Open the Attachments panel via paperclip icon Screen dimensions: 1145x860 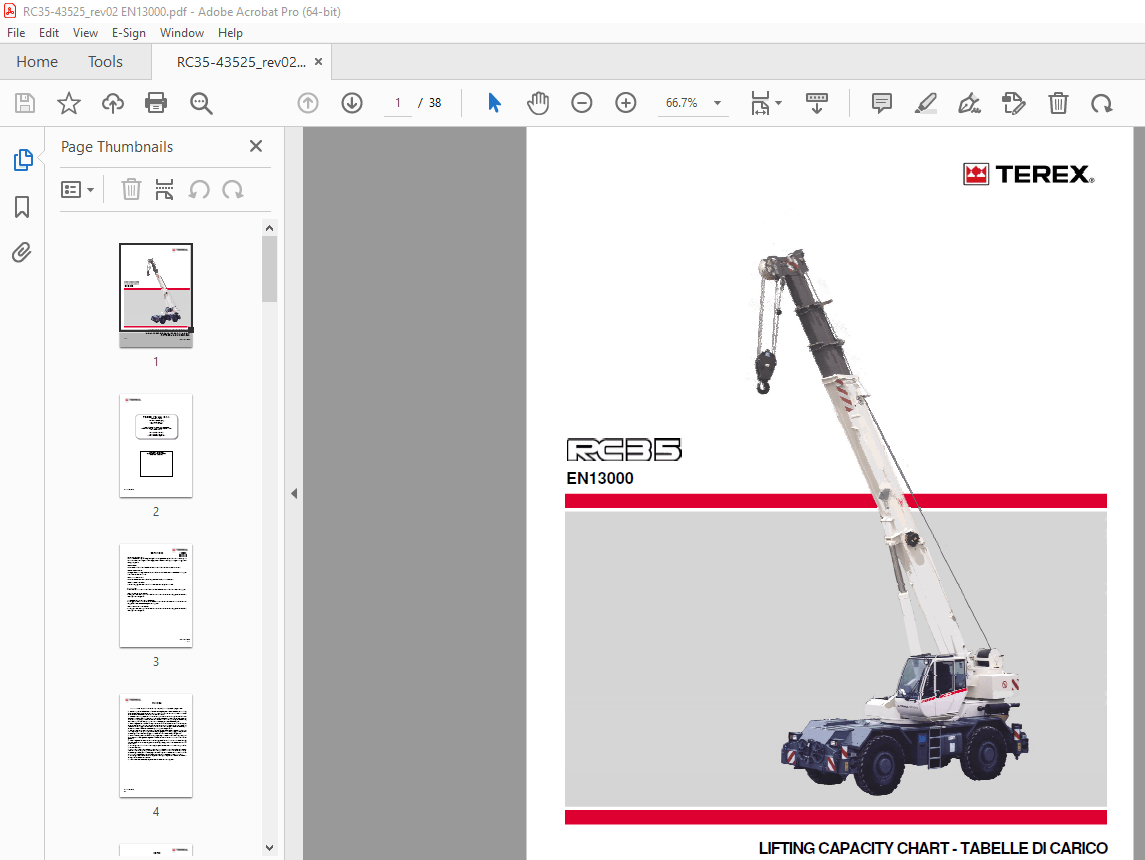[22, 252]
